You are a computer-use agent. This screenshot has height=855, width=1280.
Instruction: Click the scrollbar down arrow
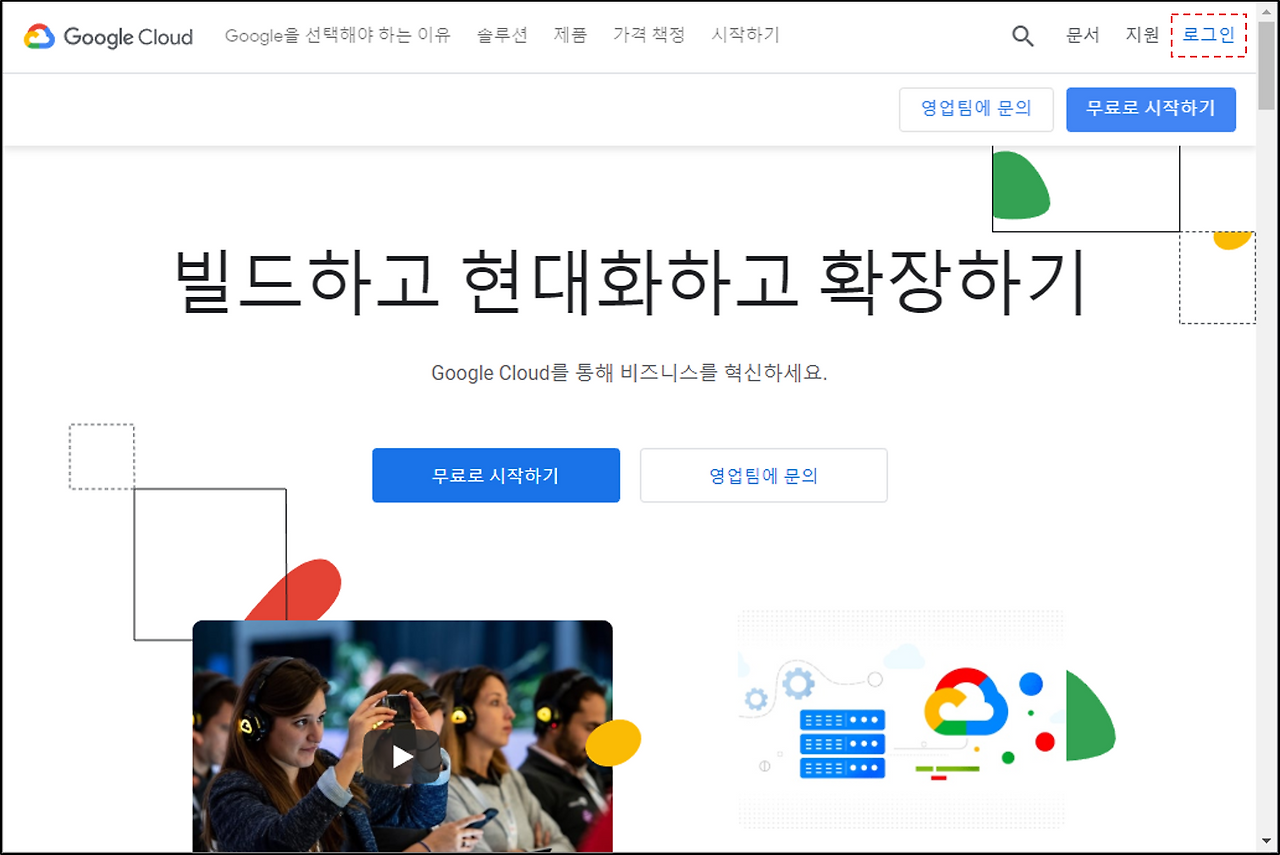pos(1267,842)
